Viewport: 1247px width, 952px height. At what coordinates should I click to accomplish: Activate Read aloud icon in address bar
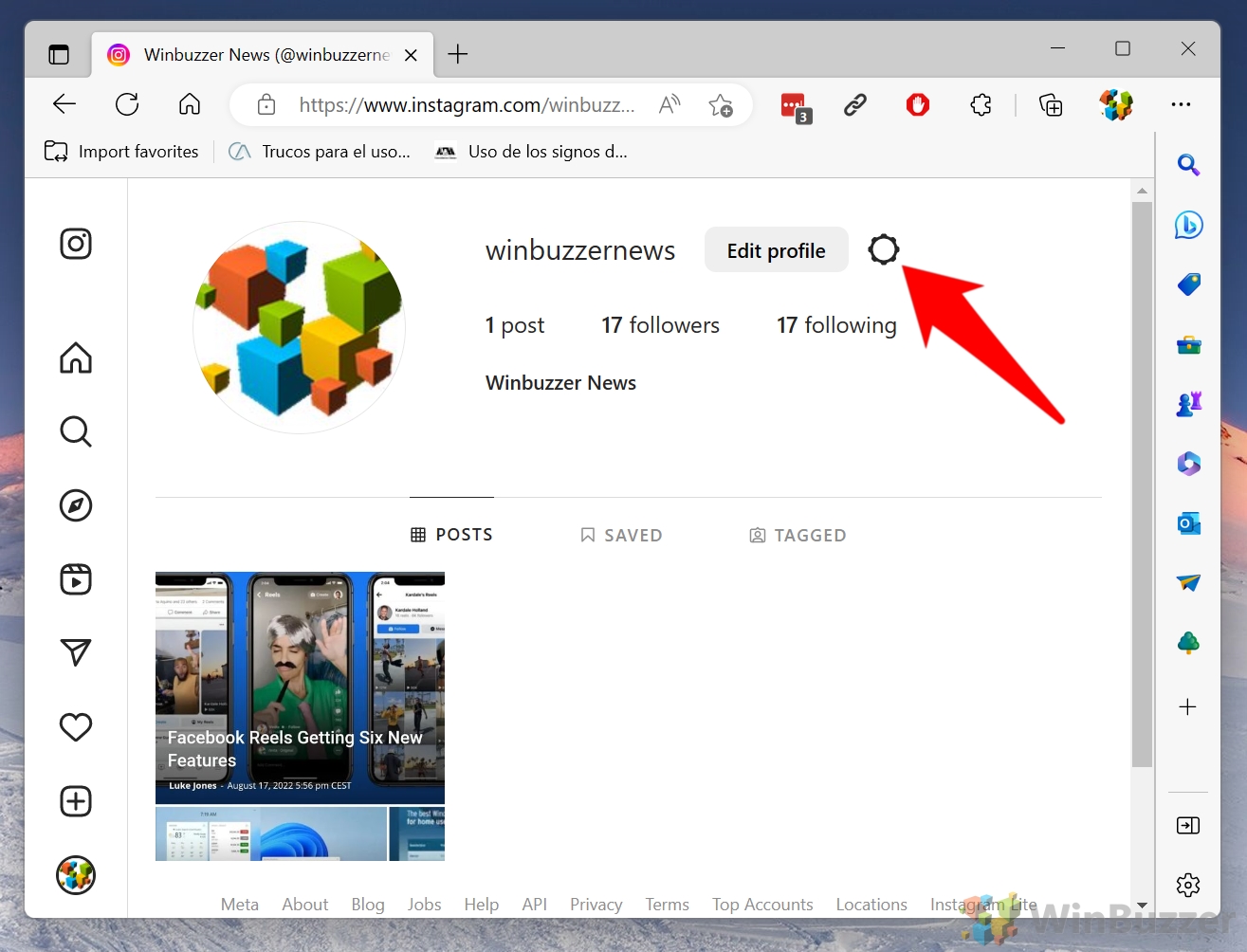669,104
